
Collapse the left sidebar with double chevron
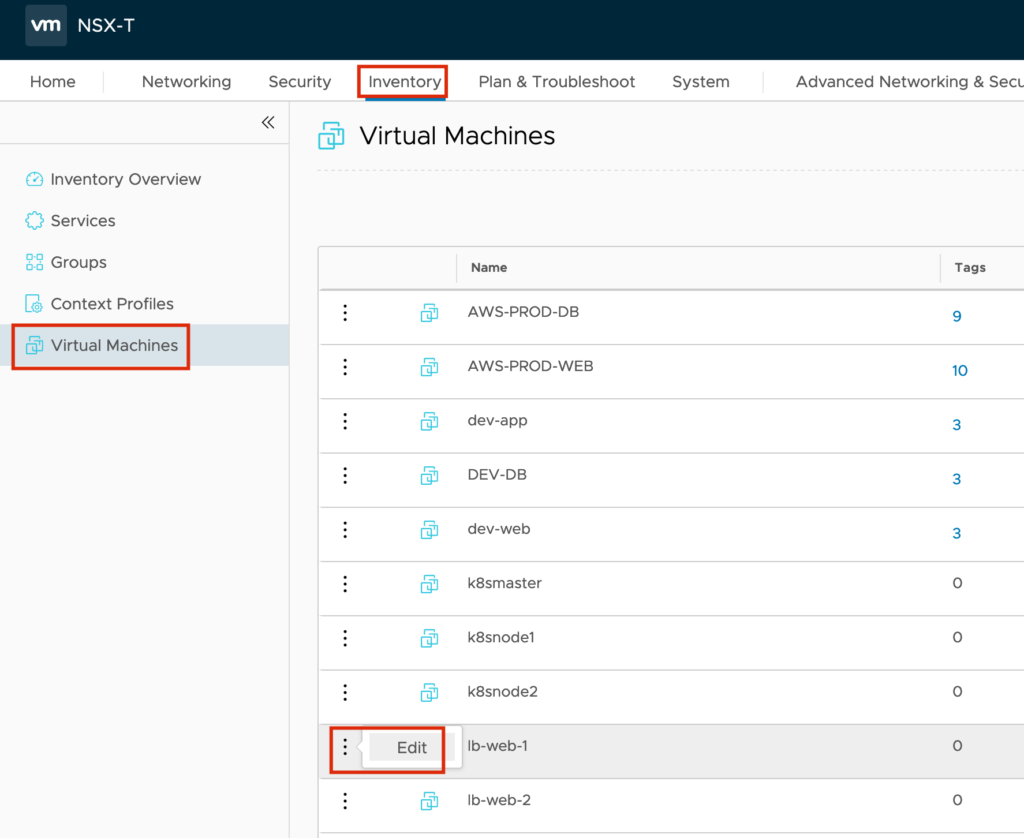pos(267,122)
